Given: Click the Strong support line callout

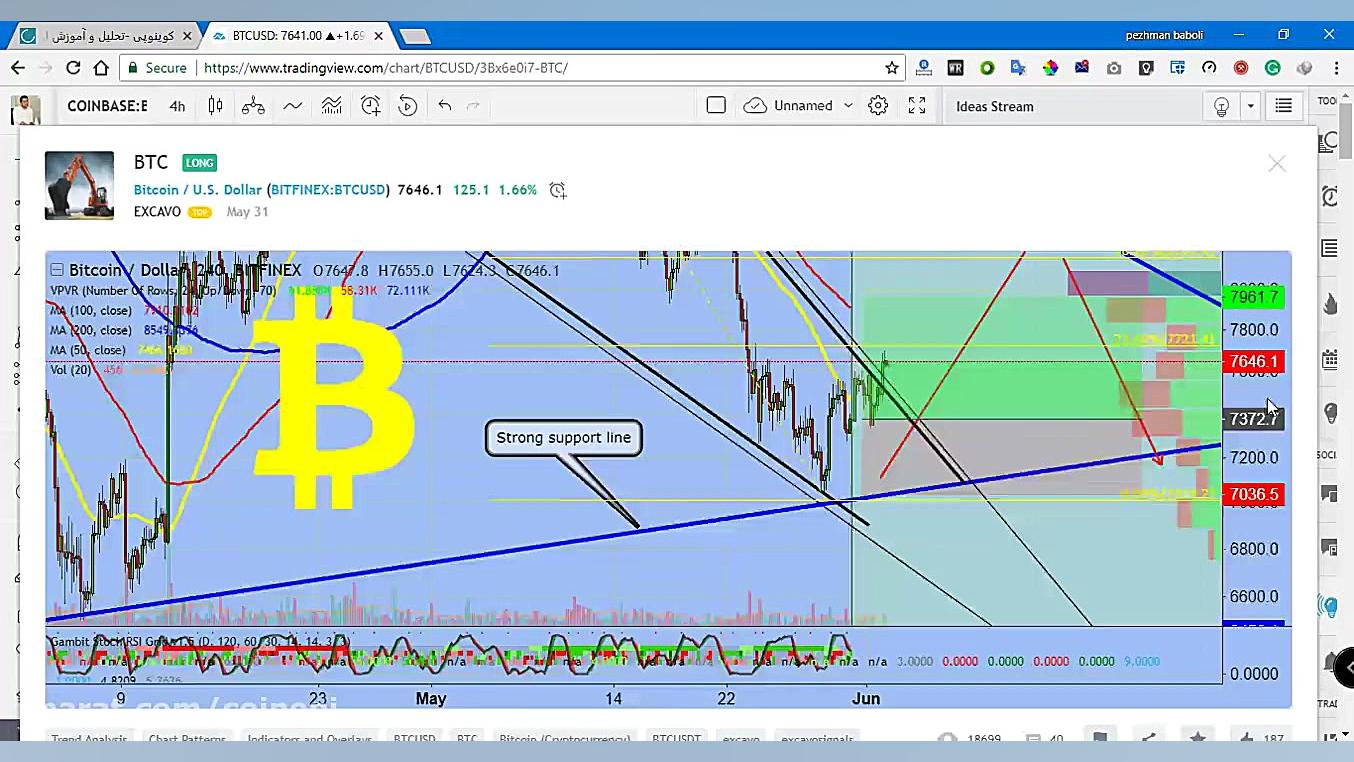Looking at the screenshot, I should pyautogui.click(x=564, y=438).
